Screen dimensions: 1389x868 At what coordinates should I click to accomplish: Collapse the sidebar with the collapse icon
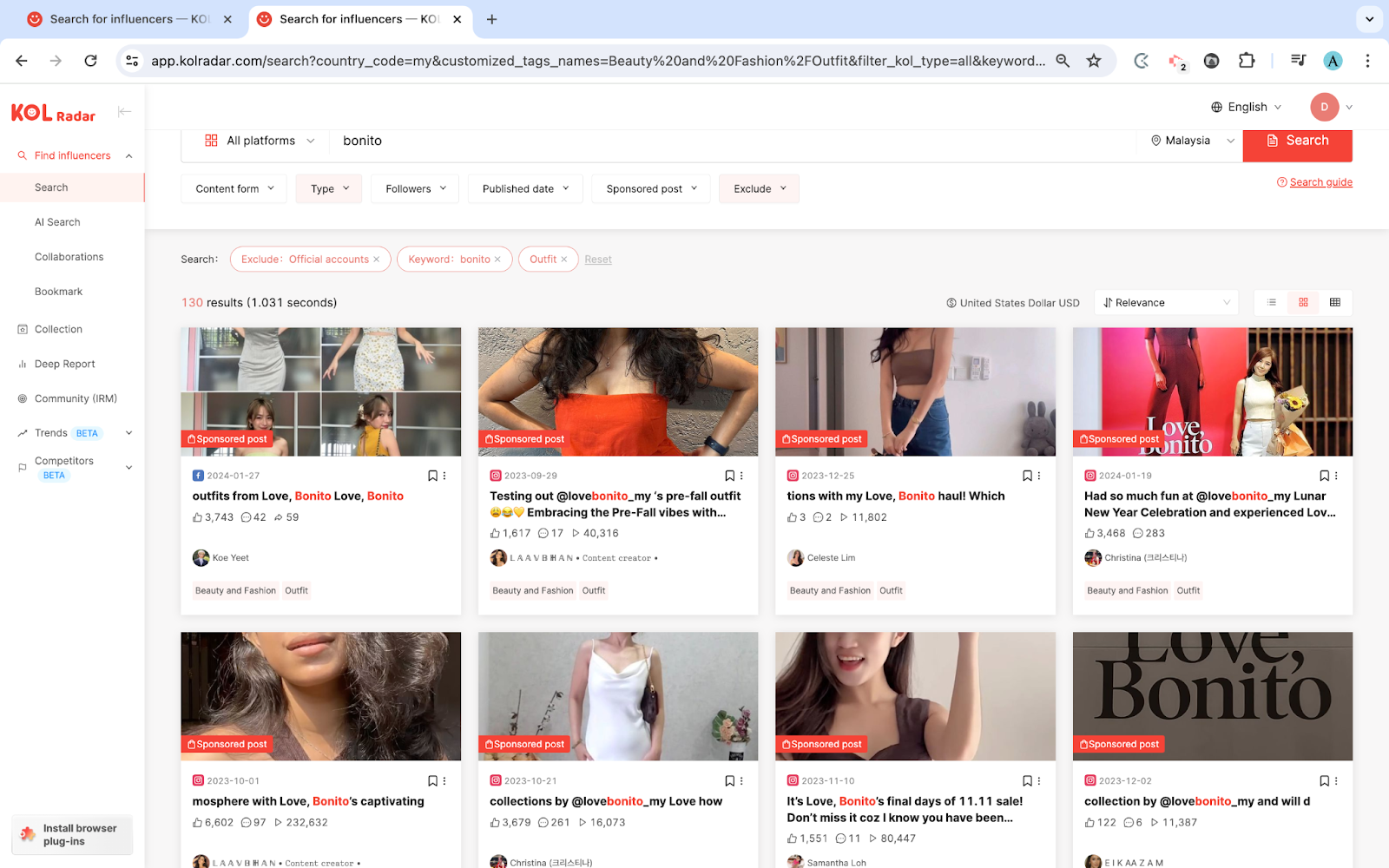tap(124, 111)
